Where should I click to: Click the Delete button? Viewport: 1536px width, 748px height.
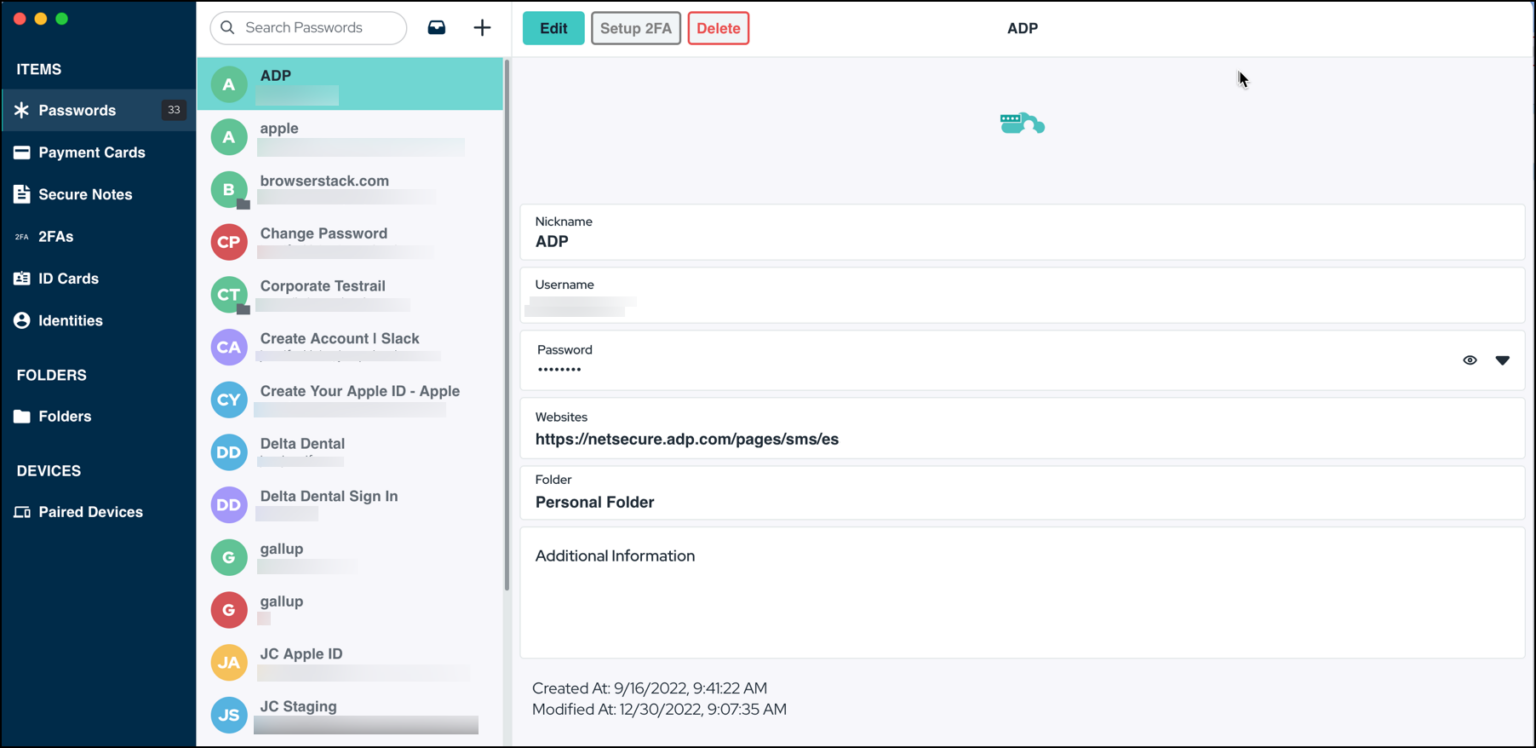pos(718,28)
